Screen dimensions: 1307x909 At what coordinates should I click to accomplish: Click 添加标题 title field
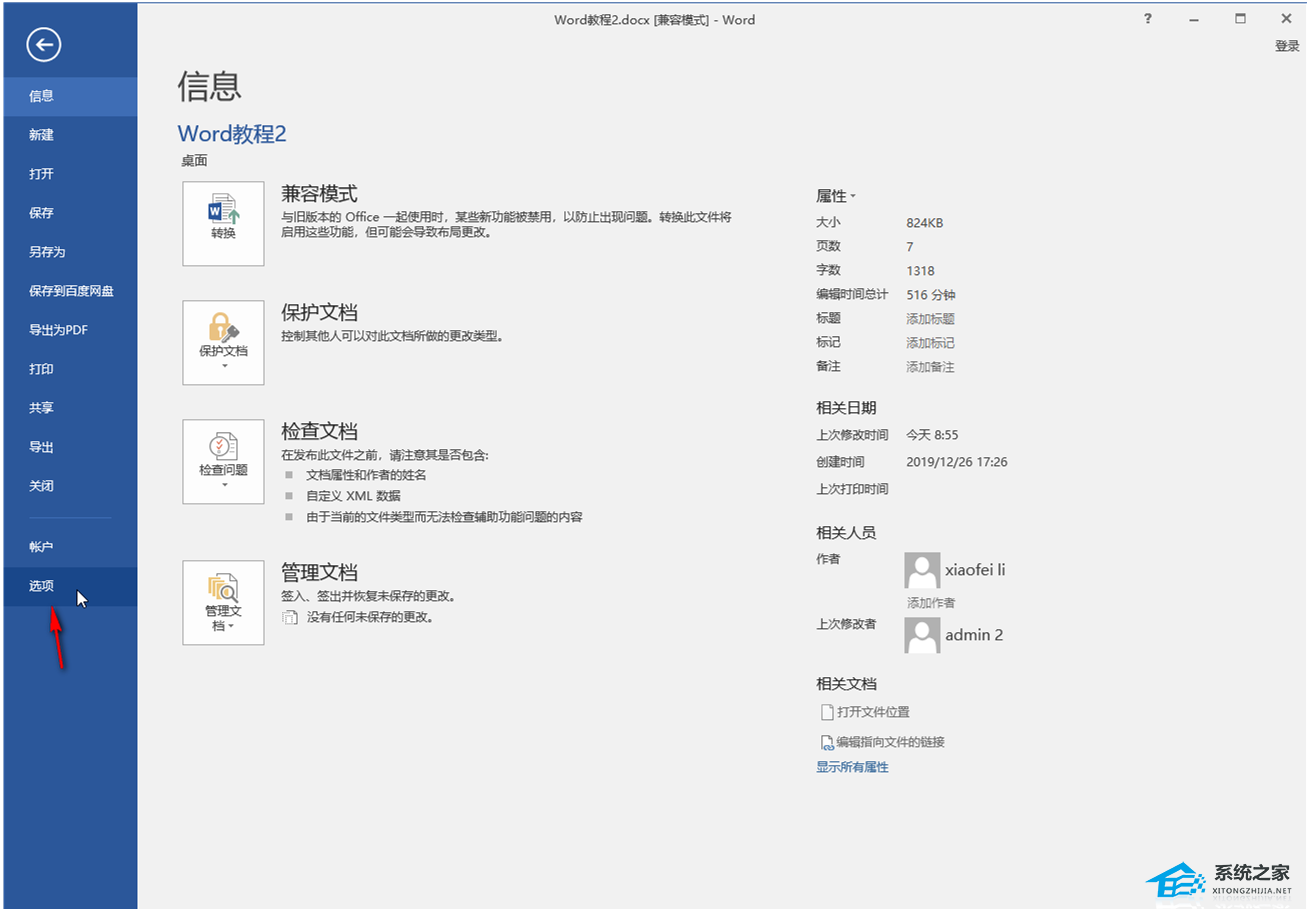pyautogui.click(x=930, y=319)
